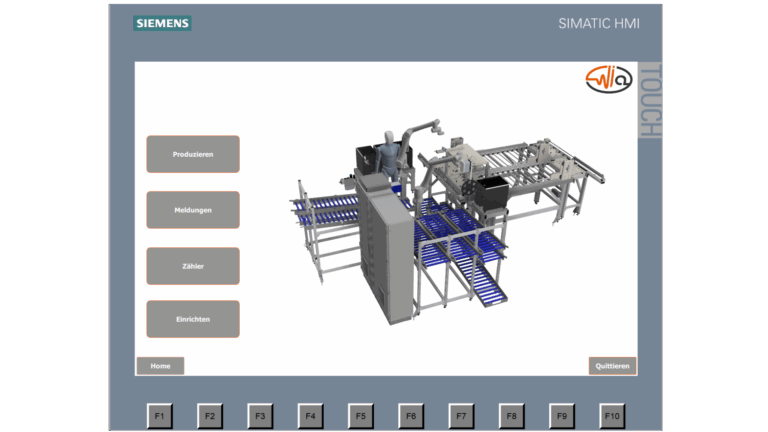Tap the F4 function key

tap(310, 415)
